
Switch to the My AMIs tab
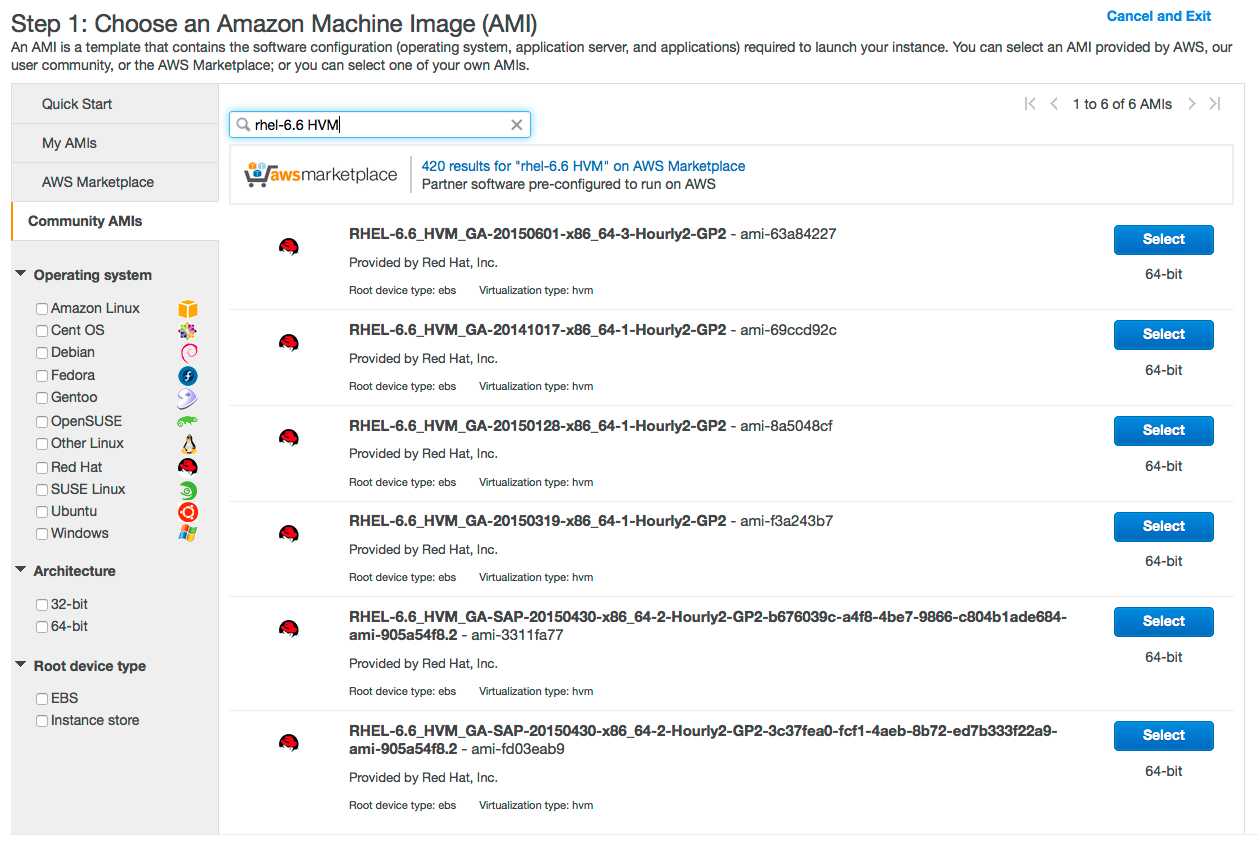click(69, 143)
